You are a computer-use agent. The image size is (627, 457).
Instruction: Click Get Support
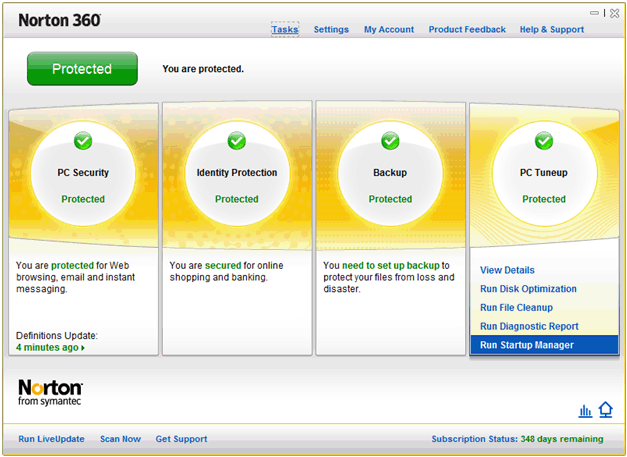point(182,439)
